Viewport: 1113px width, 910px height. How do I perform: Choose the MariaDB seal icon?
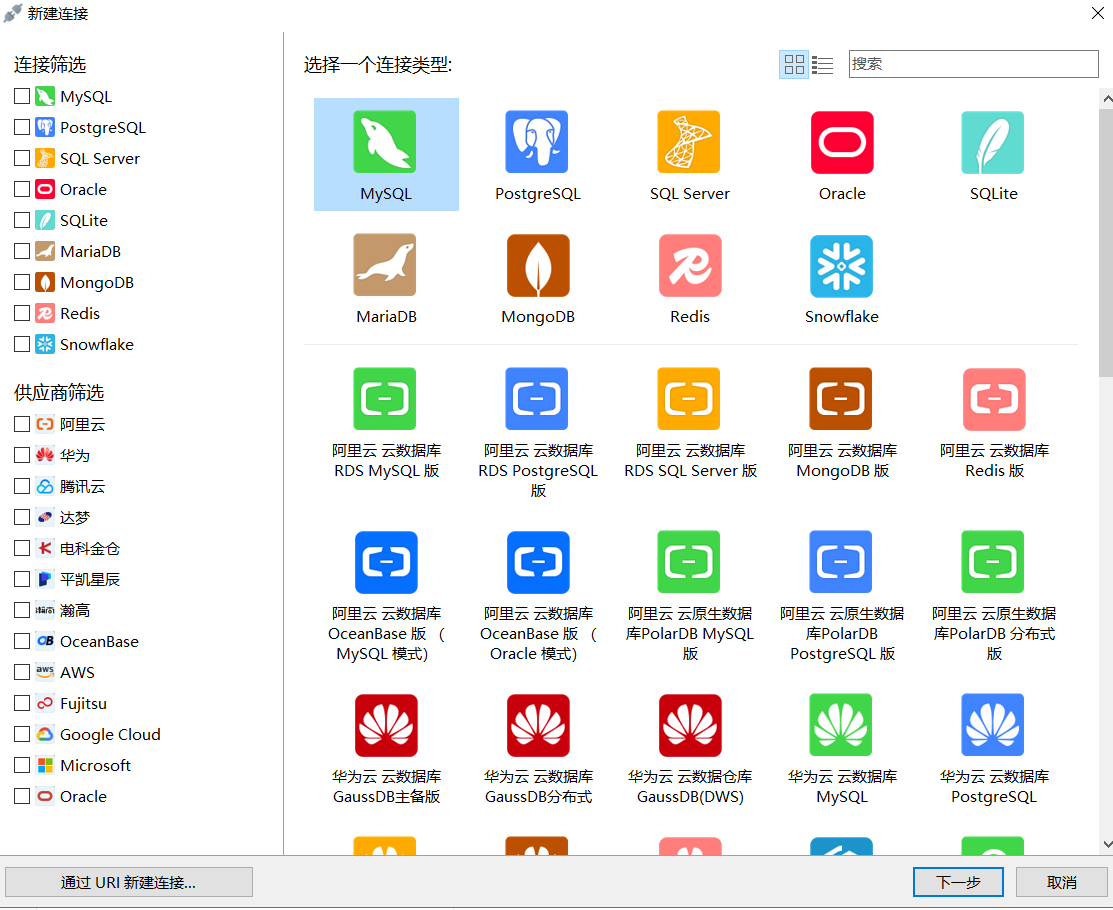(385, 266)
